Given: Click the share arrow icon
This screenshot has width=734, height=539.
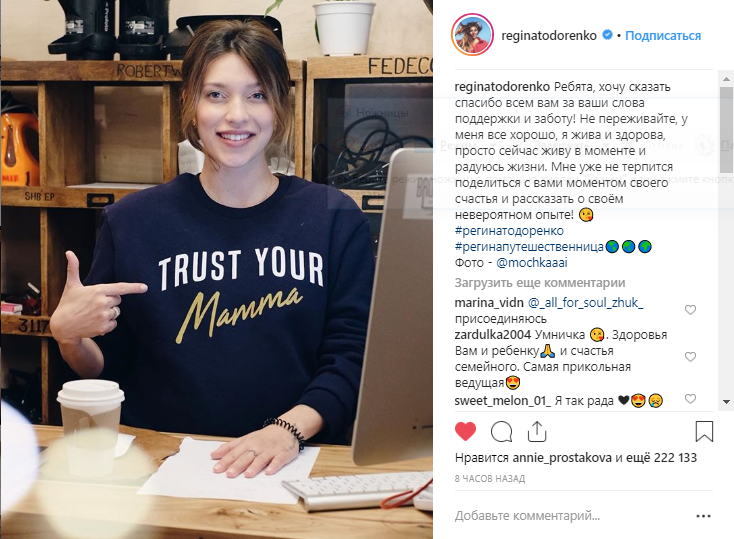Looking at the screenshot, I should click(x=537, y=431).
